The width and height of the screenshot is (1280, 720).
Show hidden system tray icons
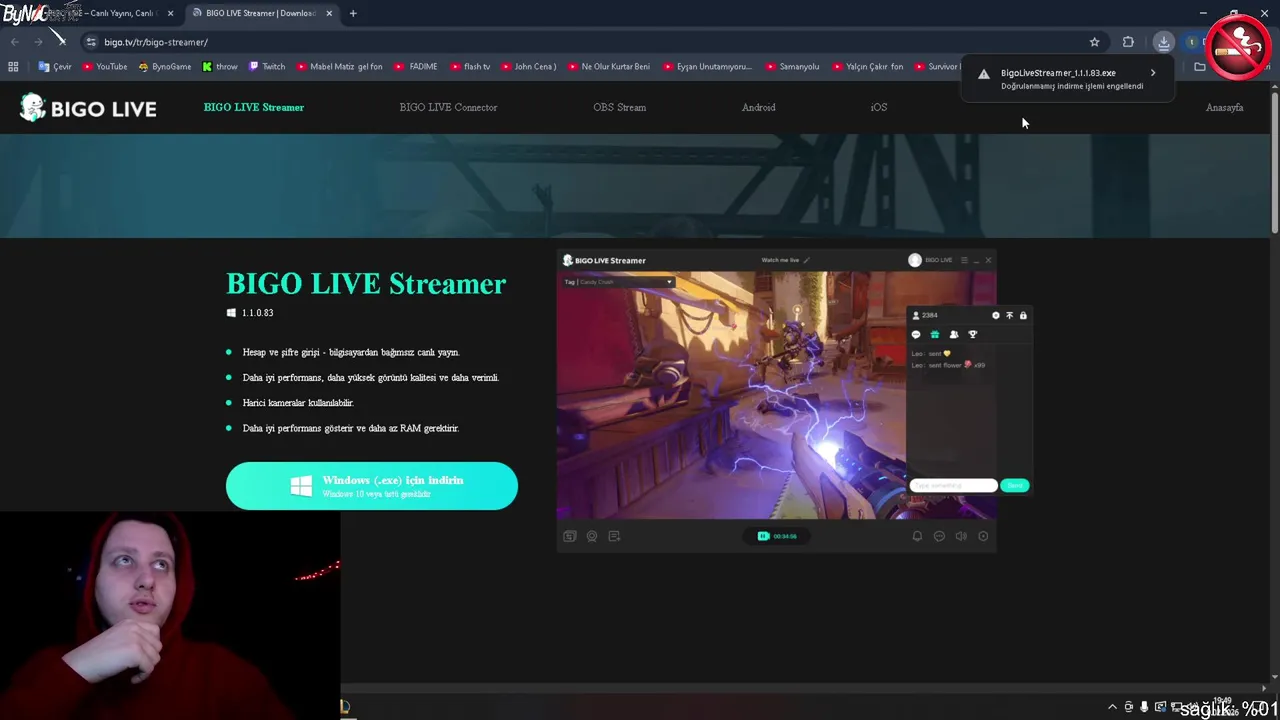1112,707
